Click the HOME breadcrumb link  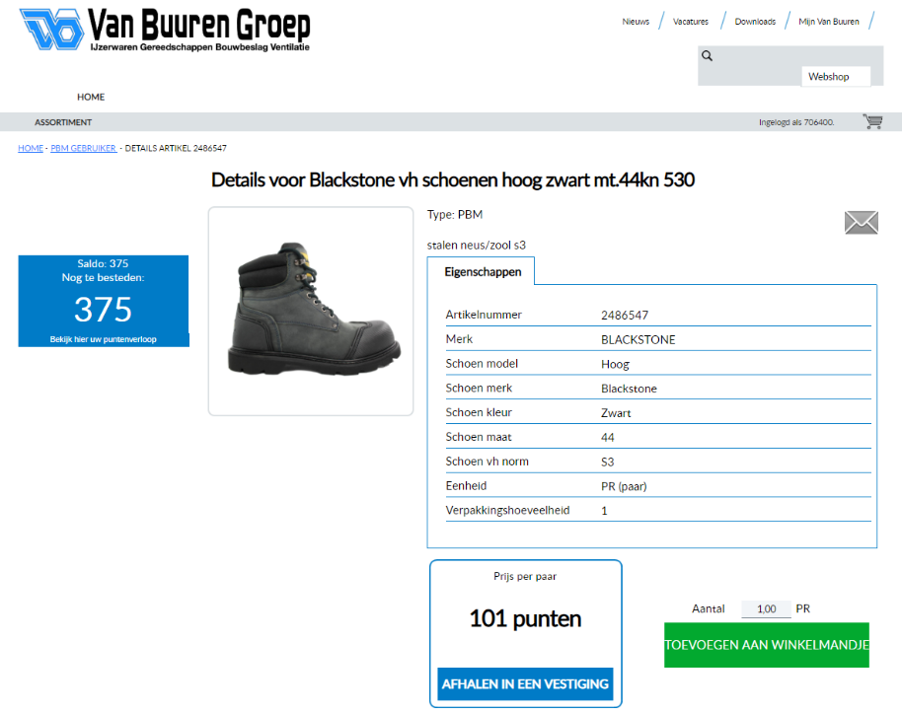[x=30, y=148]
